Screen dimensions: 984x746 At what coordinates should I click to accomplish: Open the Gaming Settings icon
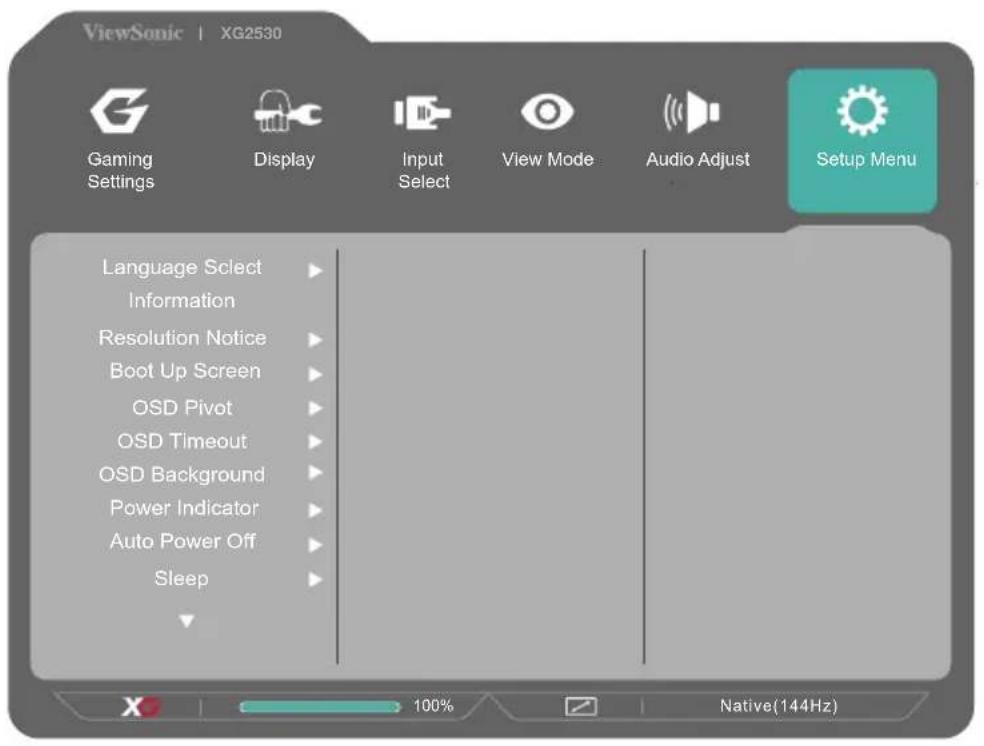119,110
